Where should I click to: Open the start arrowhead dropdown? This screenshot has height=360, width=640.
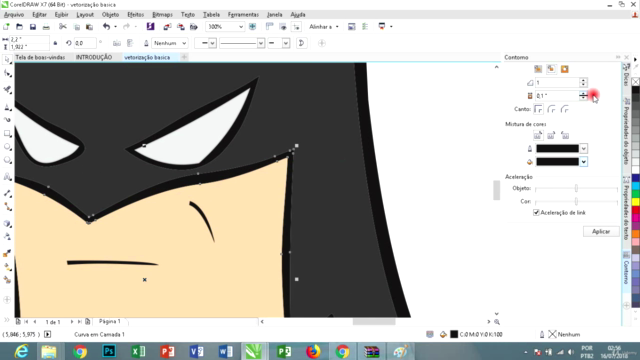(x=212, y=43)
